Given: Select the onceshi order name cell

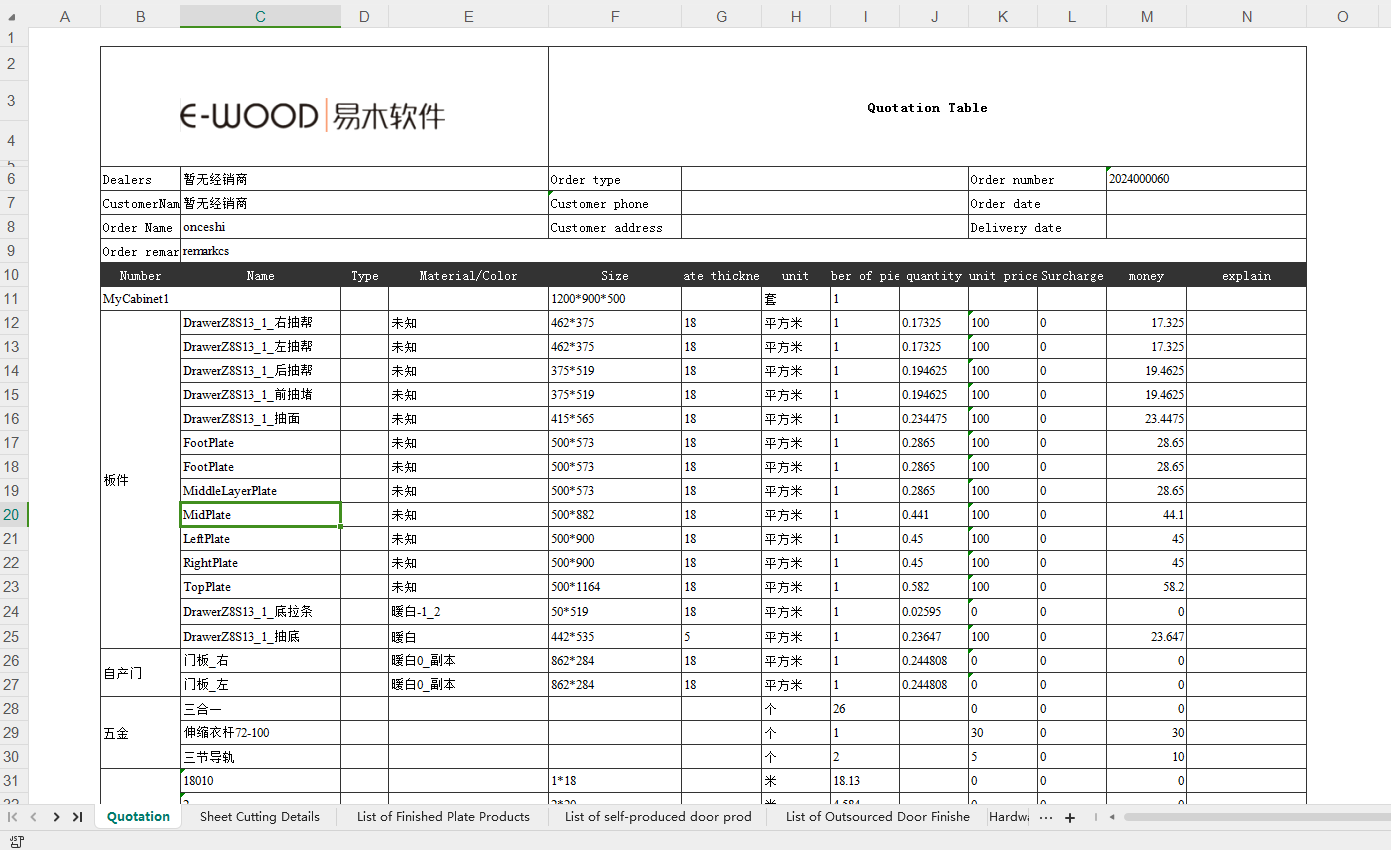Looking at the screenshot, I should 364,227.
